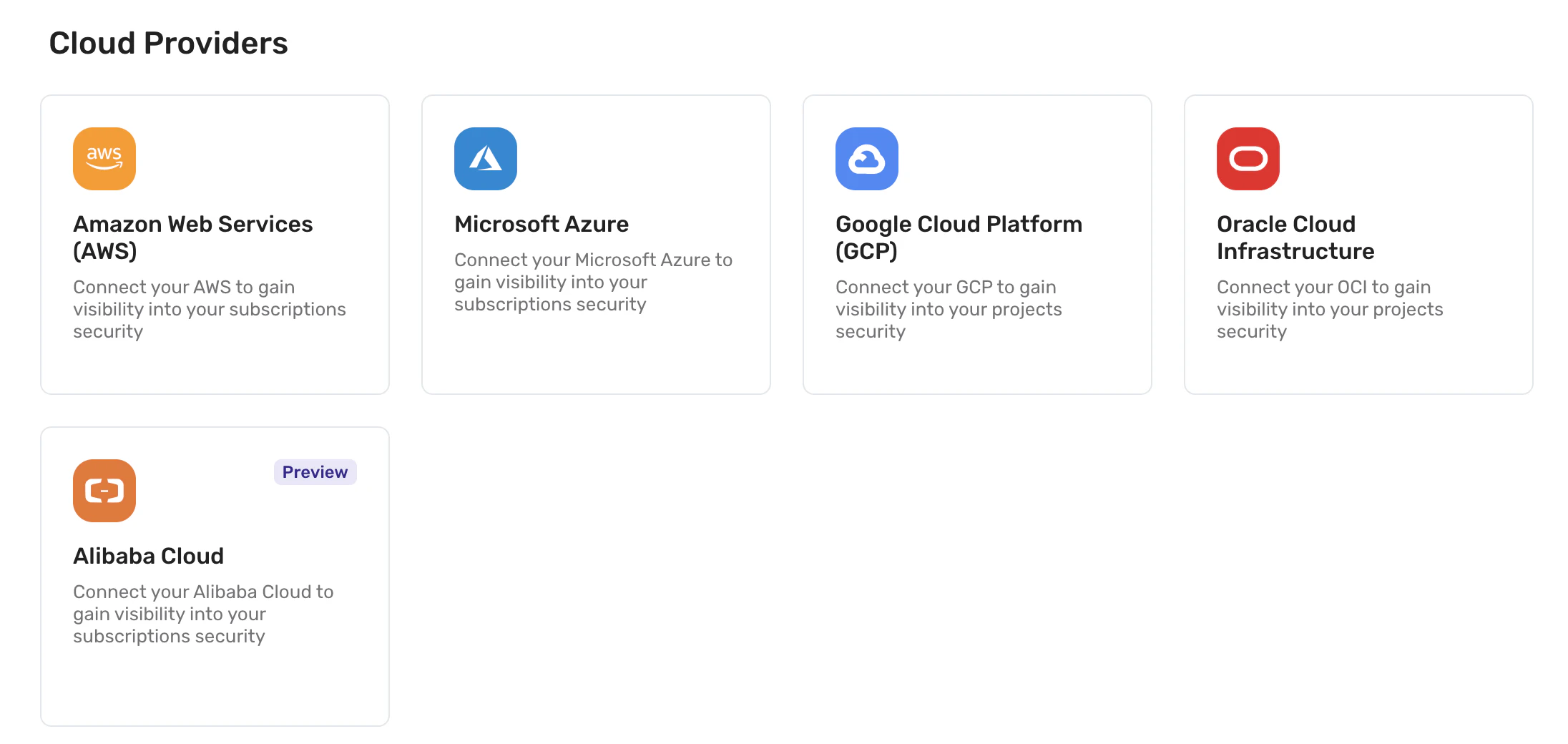Click the Microsoft Azure logo icon

(x=486, y=159)
